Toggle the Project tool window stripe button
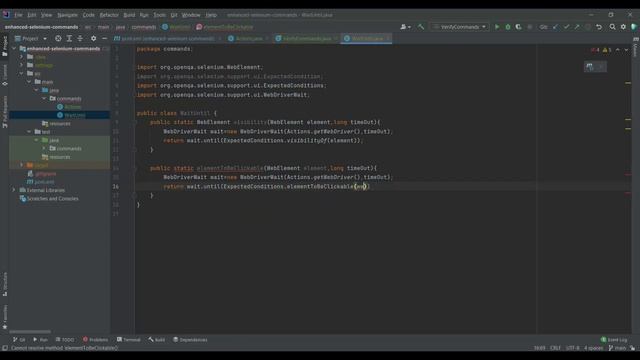 [x=4, y=46]
